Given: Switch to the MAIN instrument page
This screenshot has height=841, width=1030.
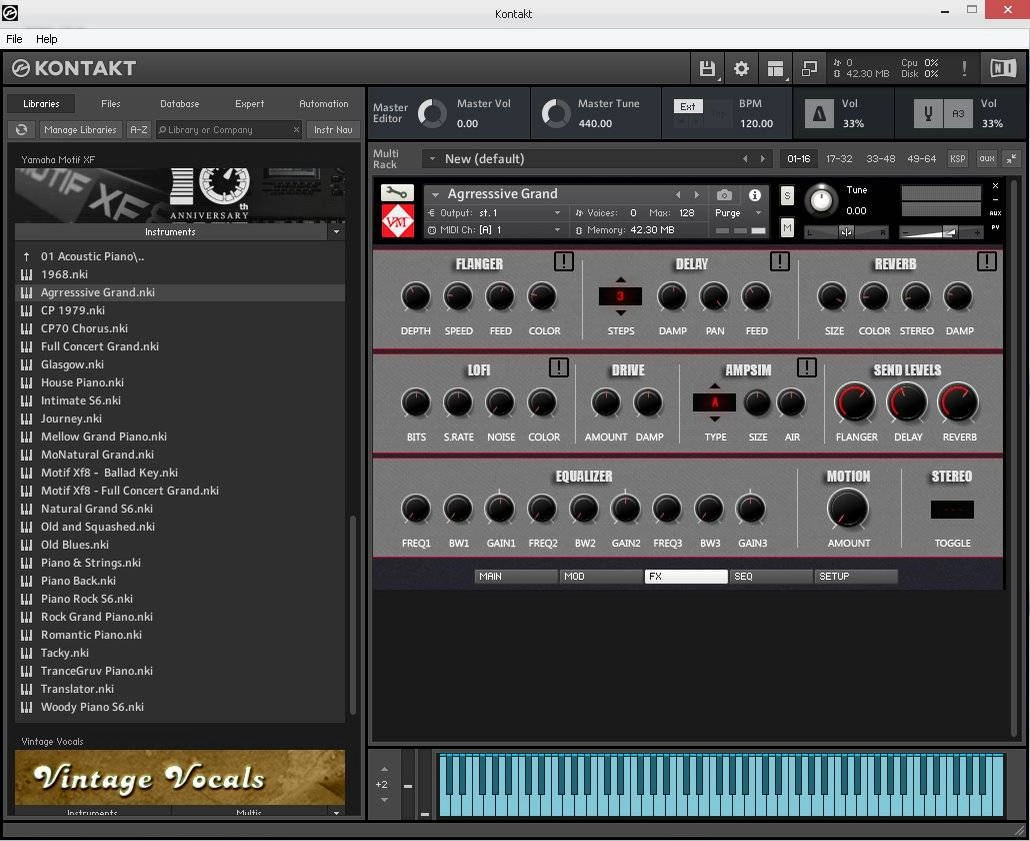Looking at the screenshot, I should (516, 576).
